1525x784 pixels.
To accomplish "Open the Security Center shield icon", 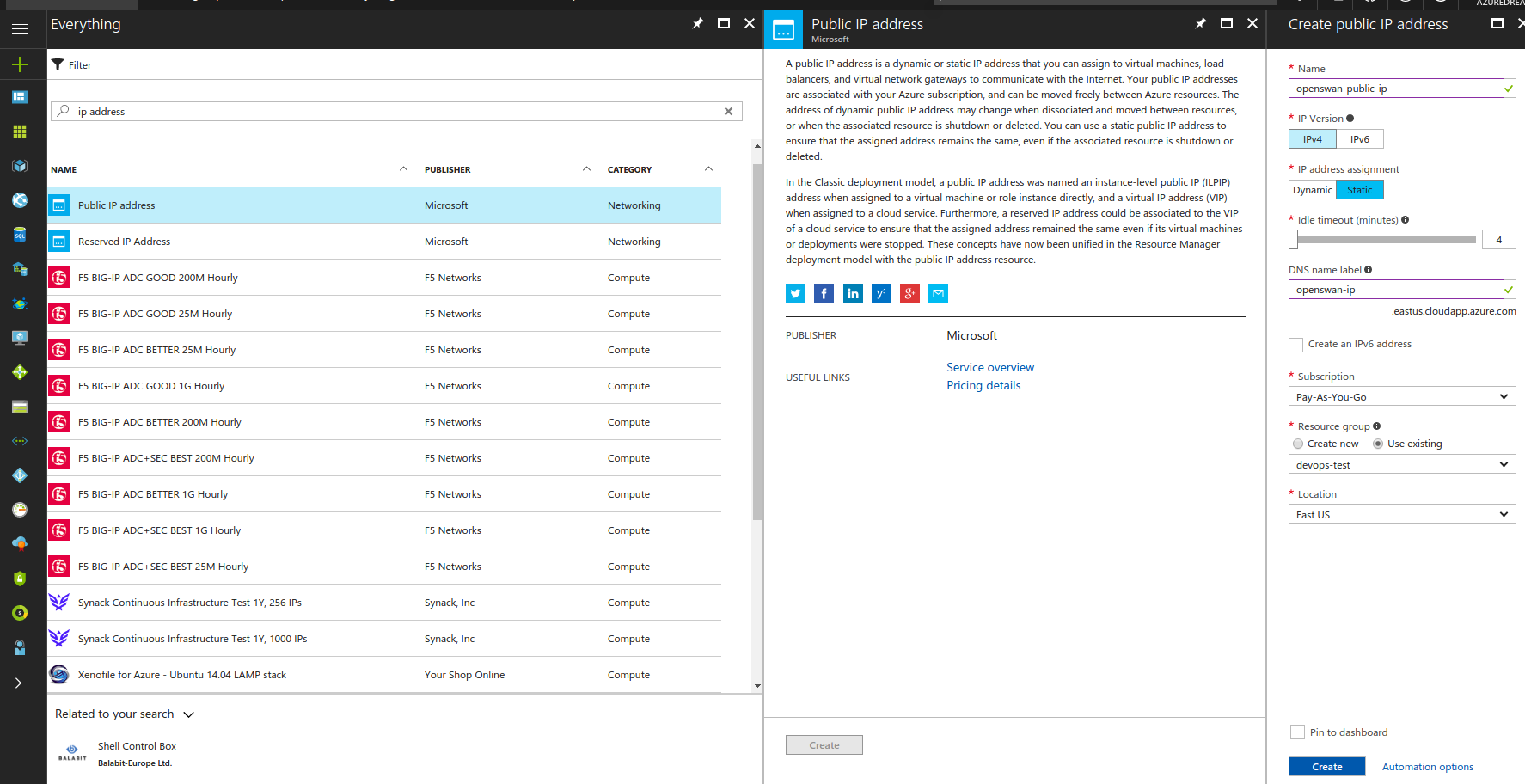I will tap(20, 579).
